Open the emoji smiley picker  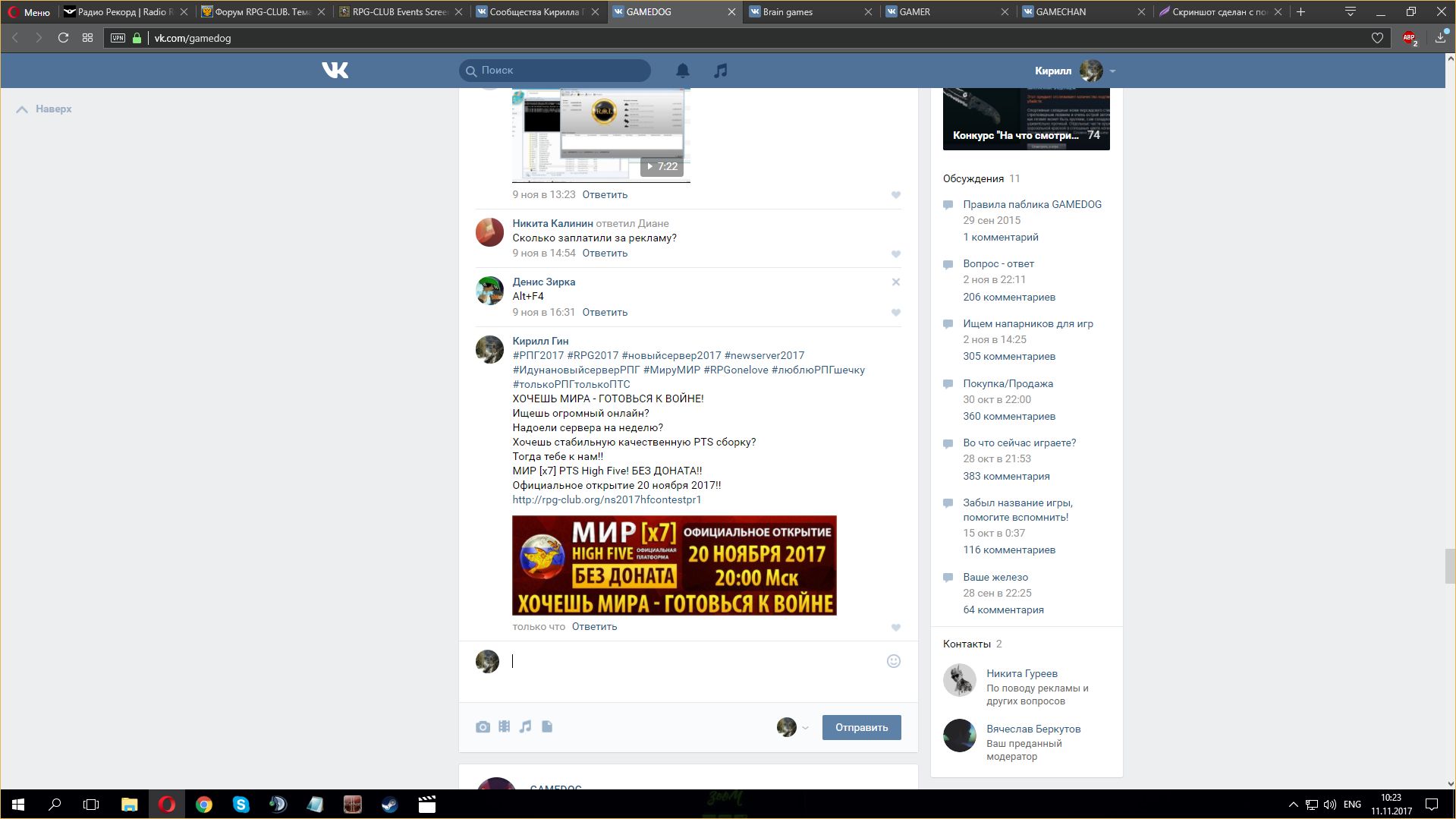[x=894, y=661]
